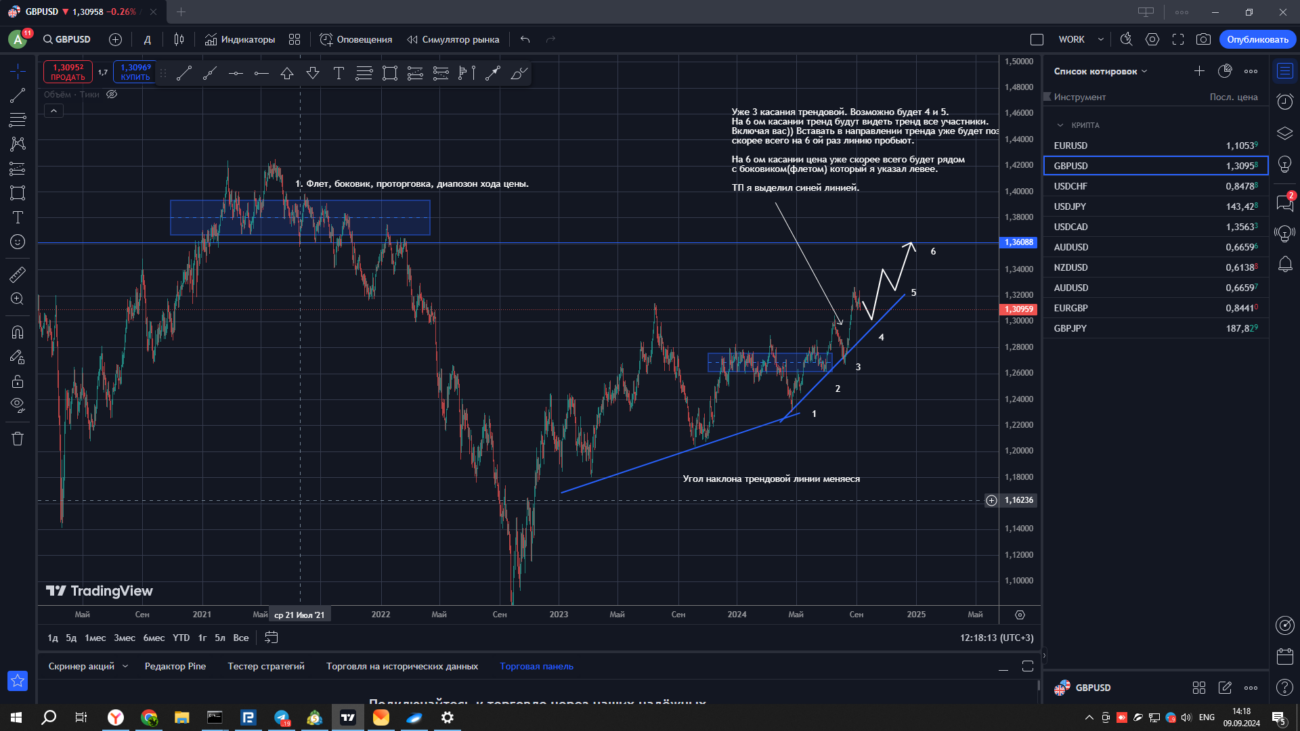Viewport: 1300px width, 731px height.
Task: Open the Индикаторы menu
Action: tap(240, 39)
